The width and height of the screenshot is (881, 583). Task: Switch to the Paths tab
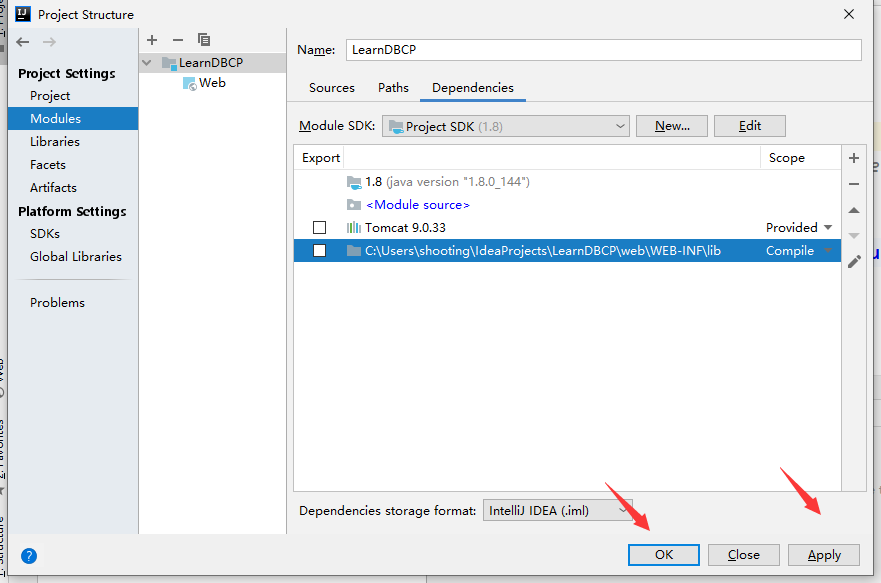(393, 88)
